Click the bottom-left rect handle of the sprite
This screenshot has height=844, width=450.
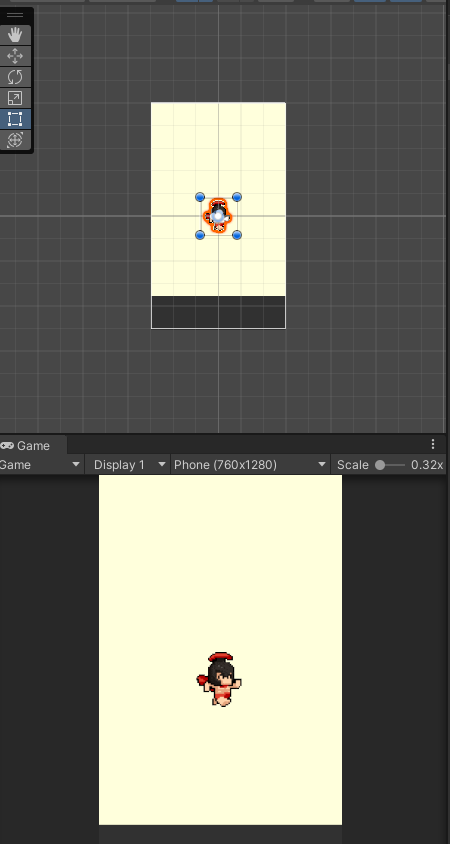(x=200, y=235)
